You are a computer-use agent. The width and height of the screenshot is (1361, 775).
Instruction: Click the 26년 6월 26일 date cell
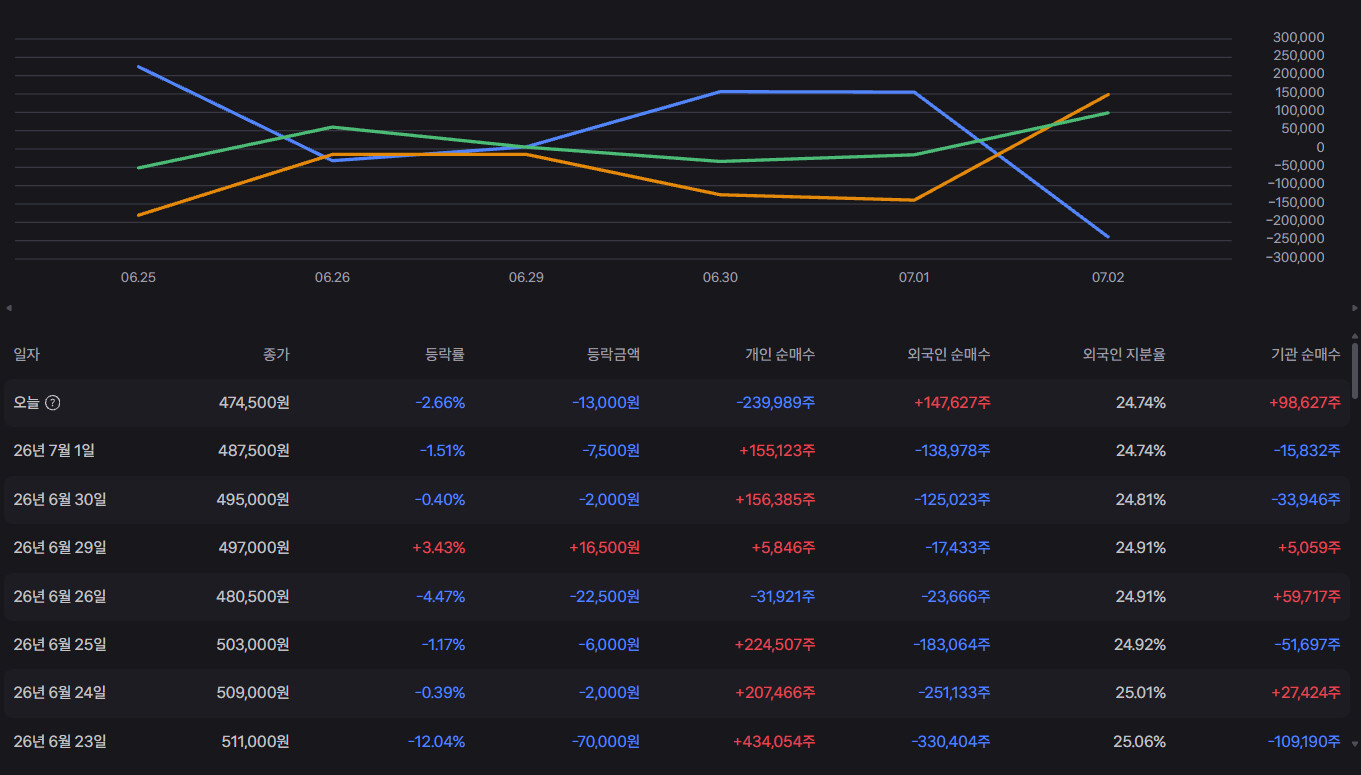click(60, 596)
